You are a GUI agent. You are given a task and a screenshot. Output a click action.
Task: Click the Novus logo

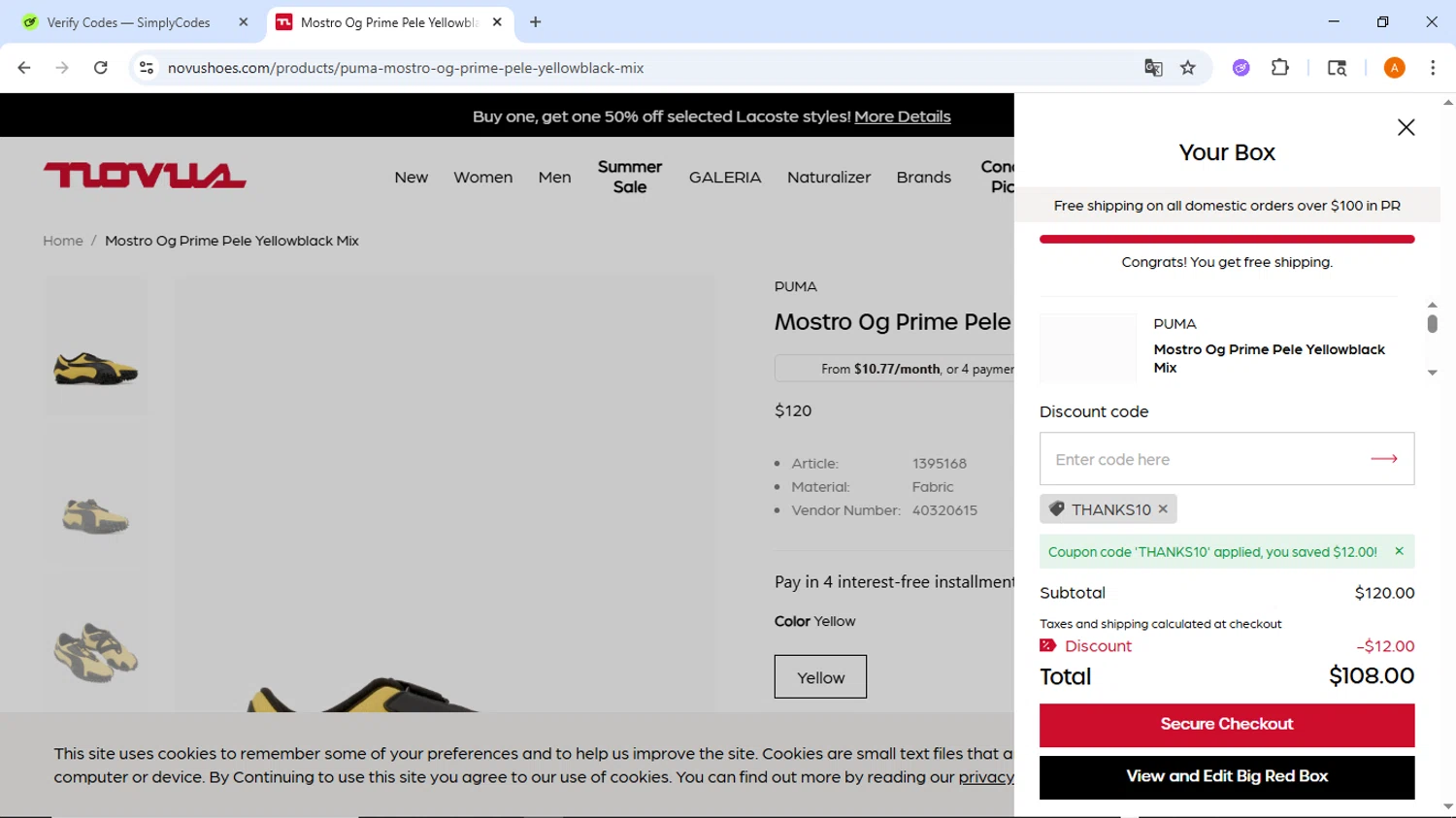coord(145,176)
